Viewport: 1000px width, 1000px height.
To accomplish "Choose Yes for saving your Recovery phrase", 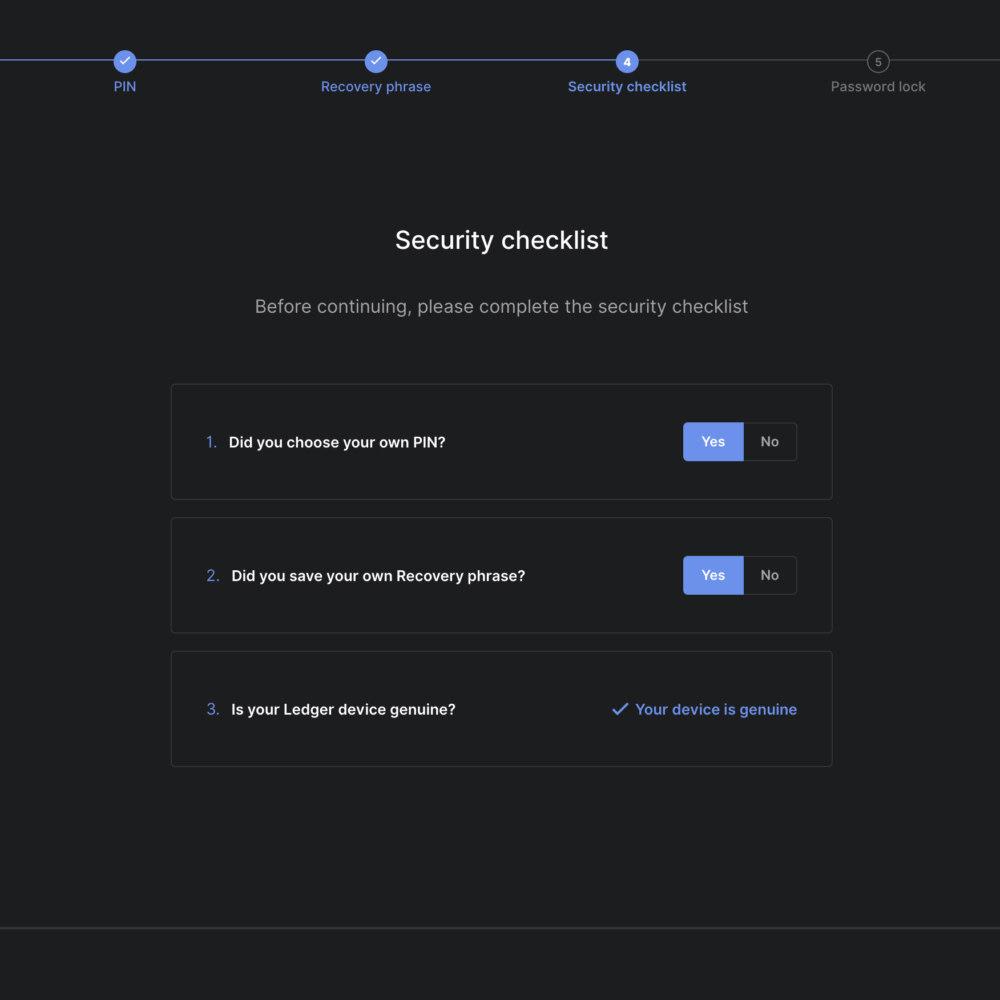I will 713,575.
